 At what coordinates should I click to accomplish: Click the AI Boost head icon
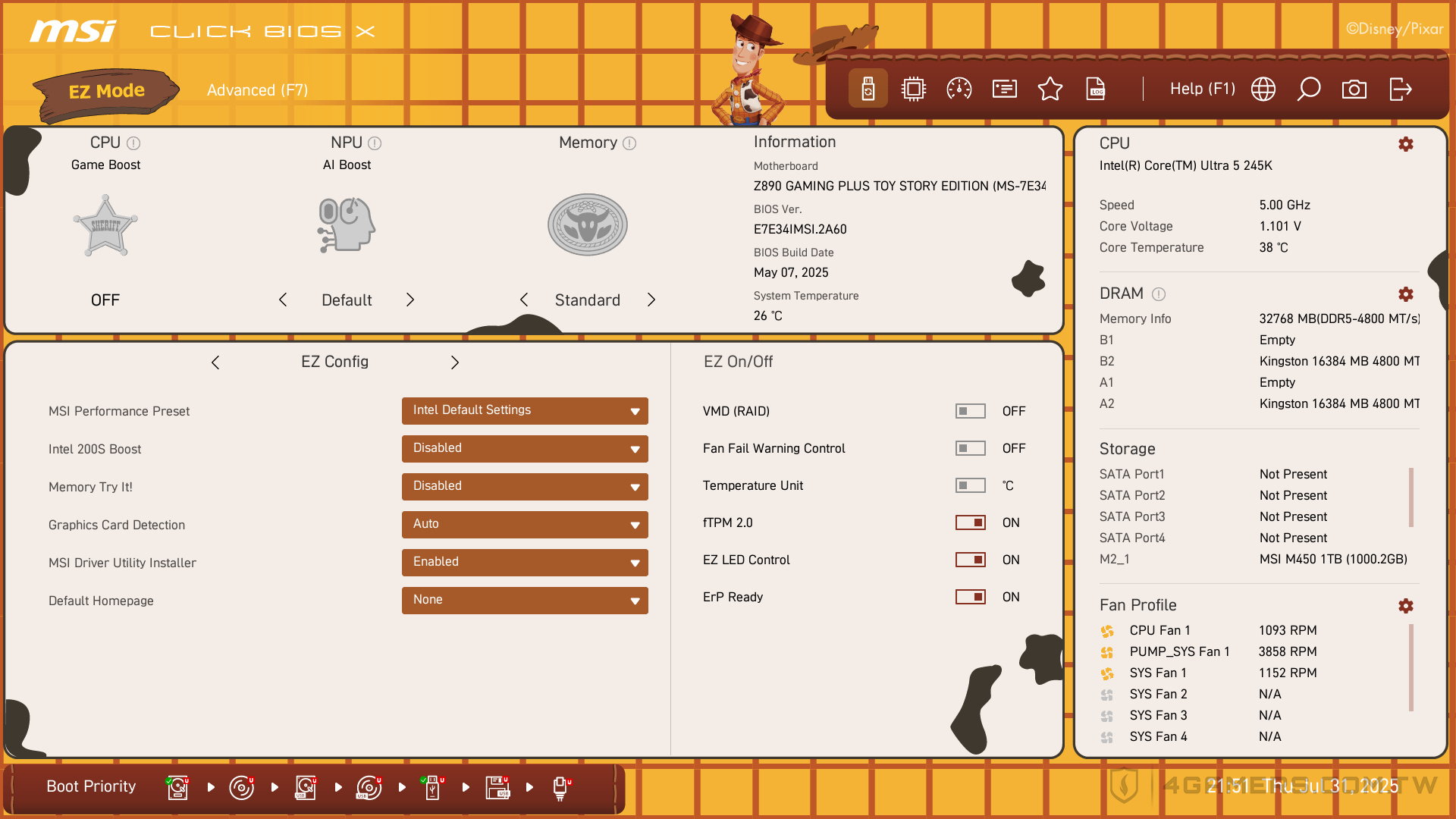click(x=347, y=225)
